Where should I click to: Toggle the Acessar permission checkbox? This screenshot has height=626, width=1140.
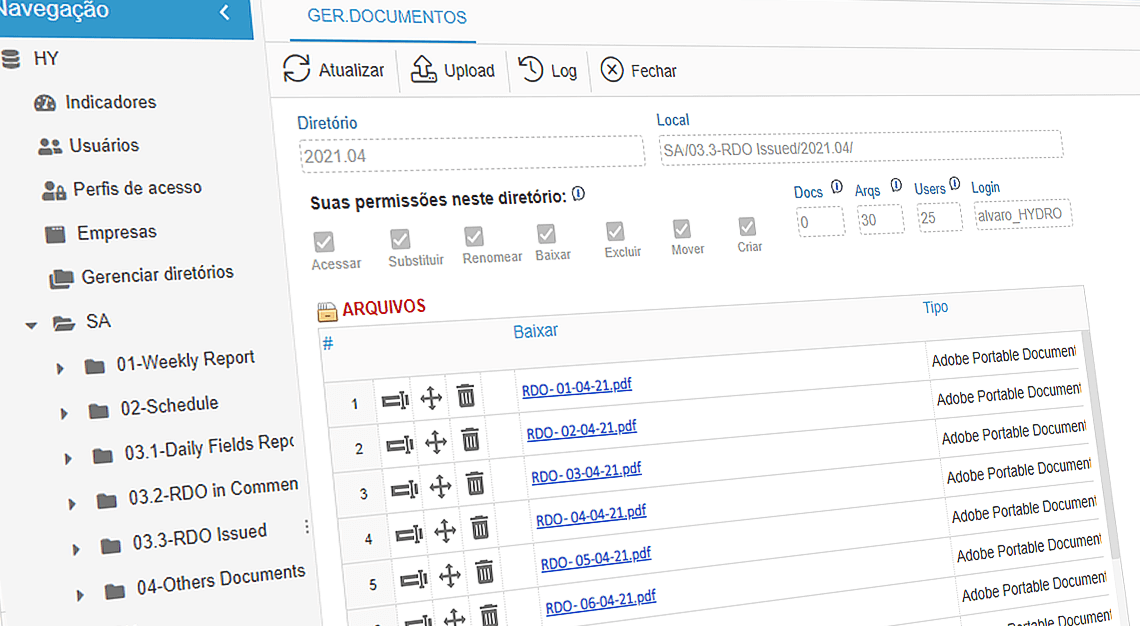(323, 241)
